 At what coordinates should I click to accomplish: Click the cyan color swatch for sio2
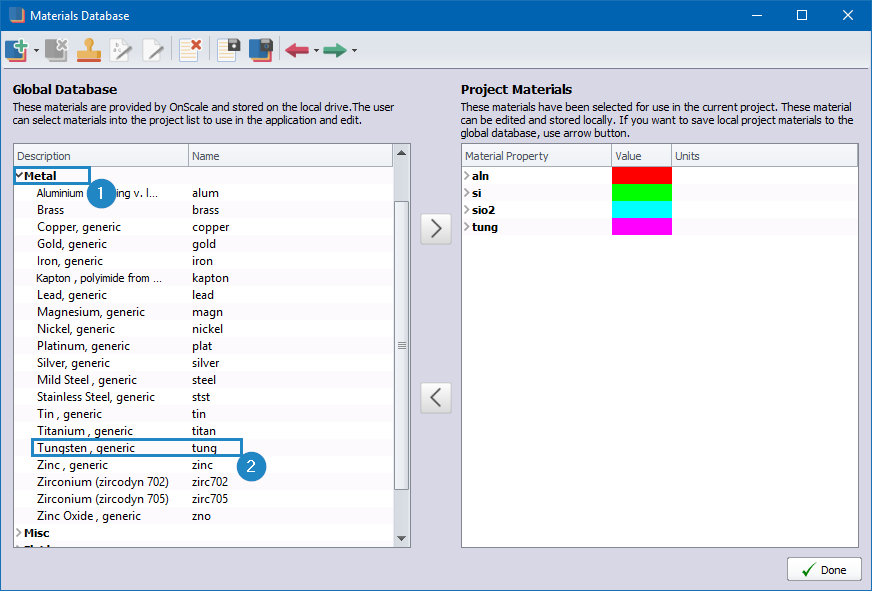tap(642, 210)
